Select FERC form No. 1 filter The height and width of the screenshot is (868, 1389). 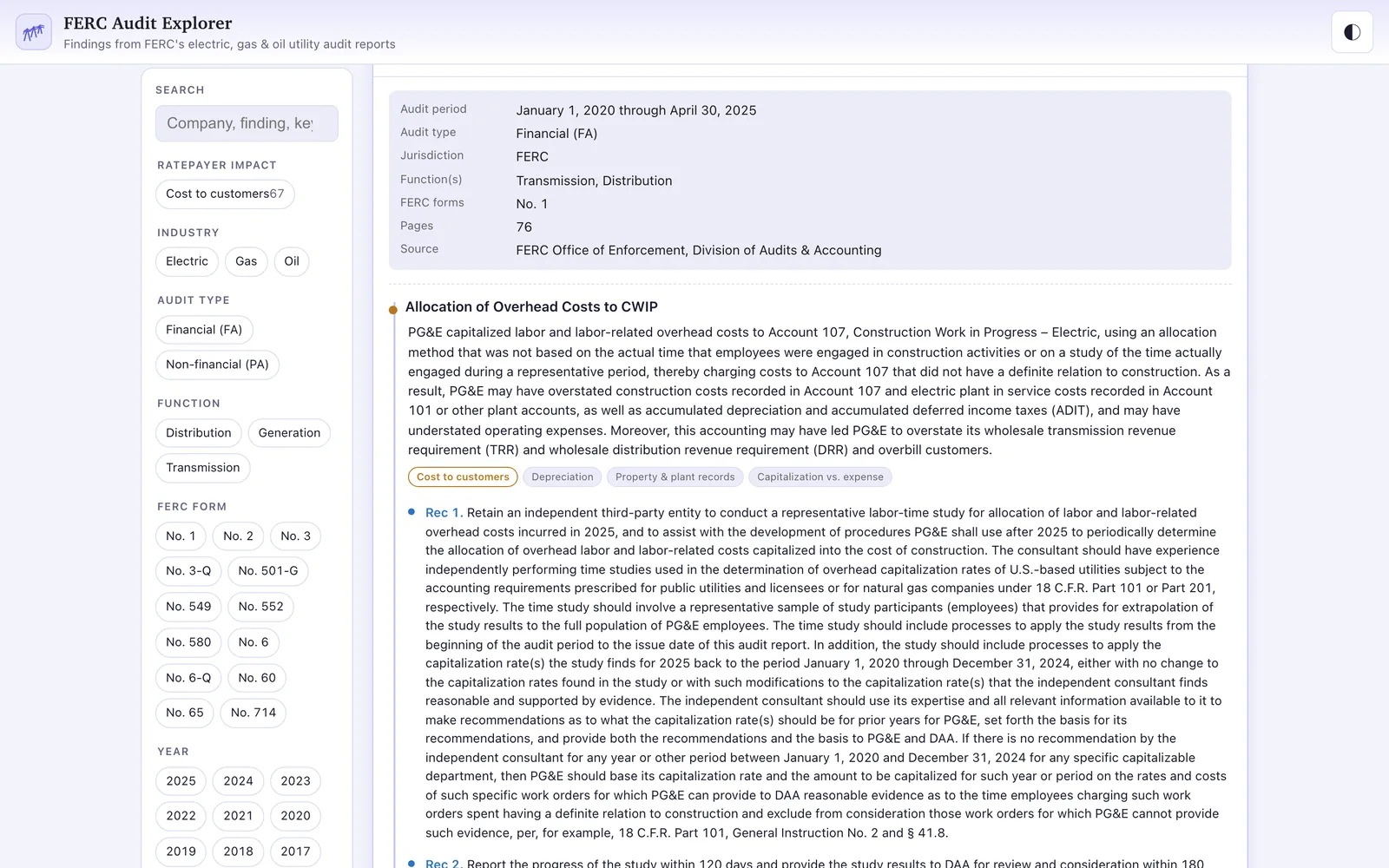click(x=181, y=536)
